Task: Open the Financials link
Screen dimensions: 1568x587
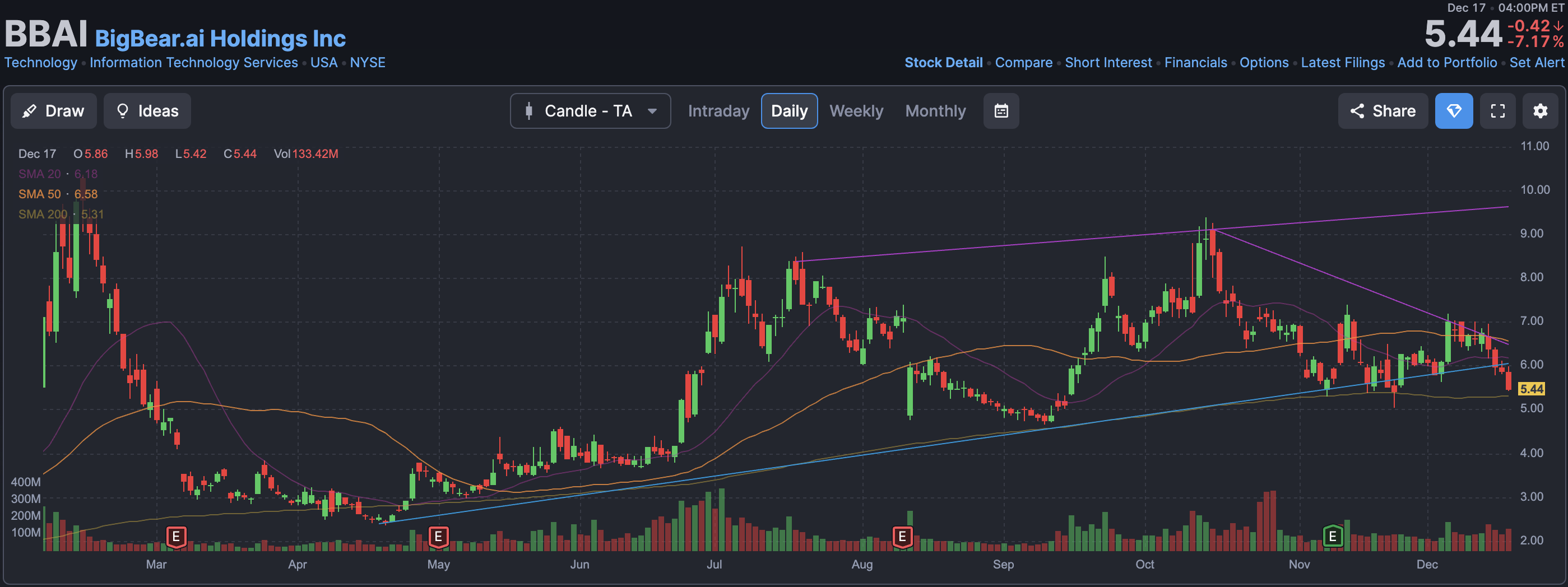Action: click(1195, 63)
